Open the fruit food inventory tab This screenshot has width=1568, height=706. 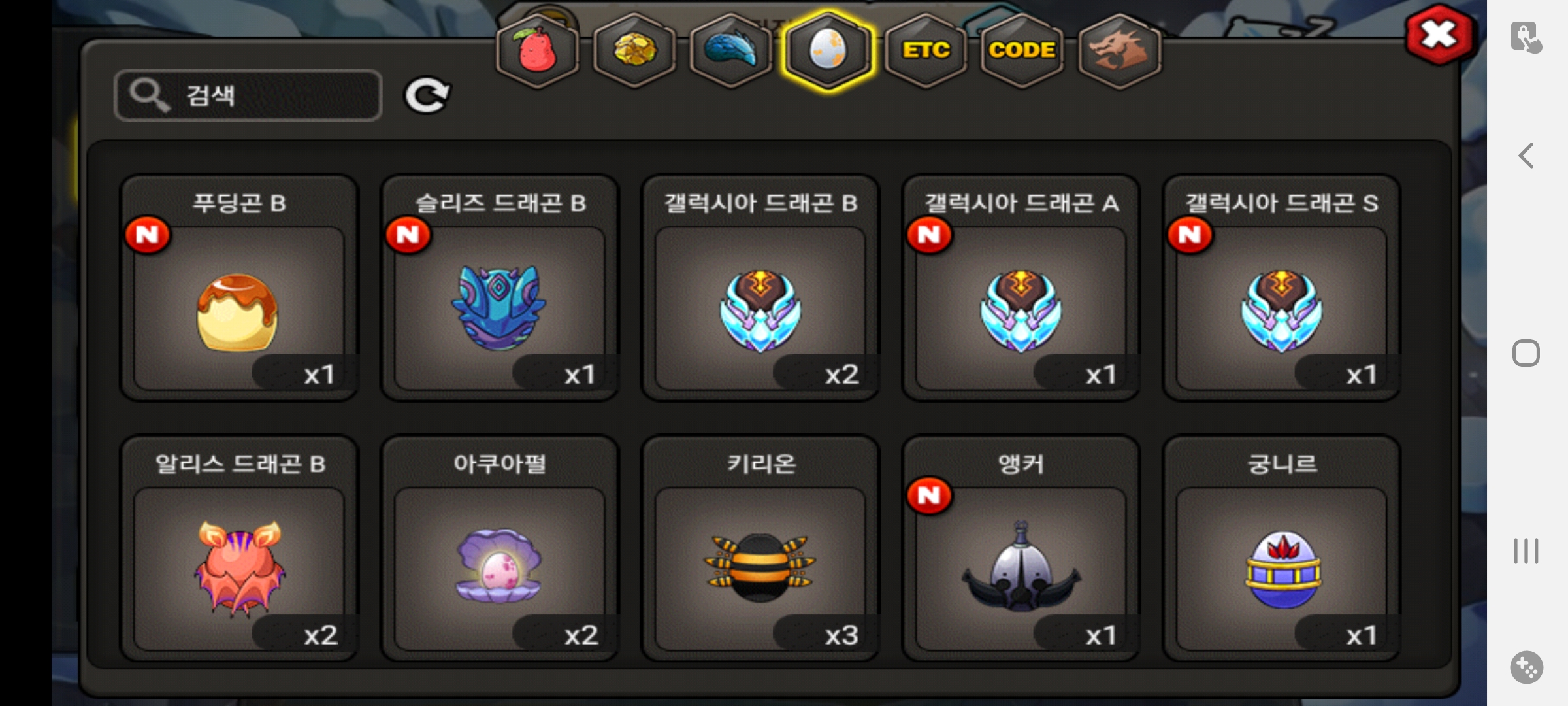click(x=538, y=51)
